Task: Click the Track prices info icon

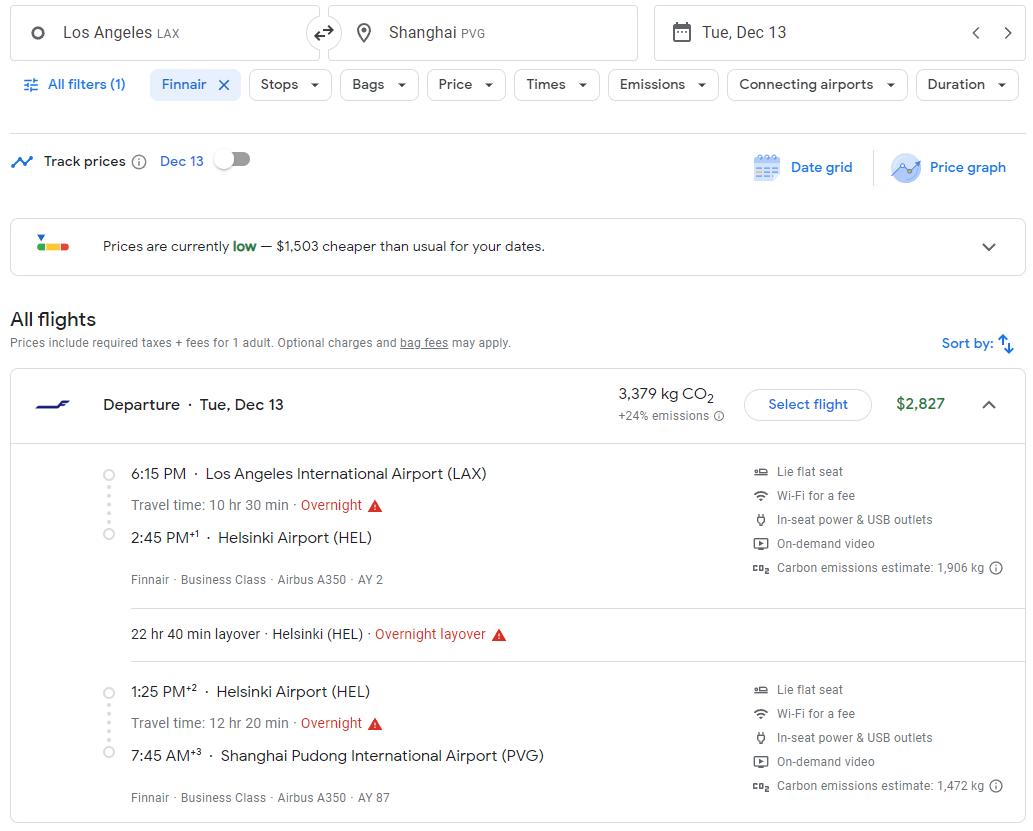Action: click(x=139, y=162)
